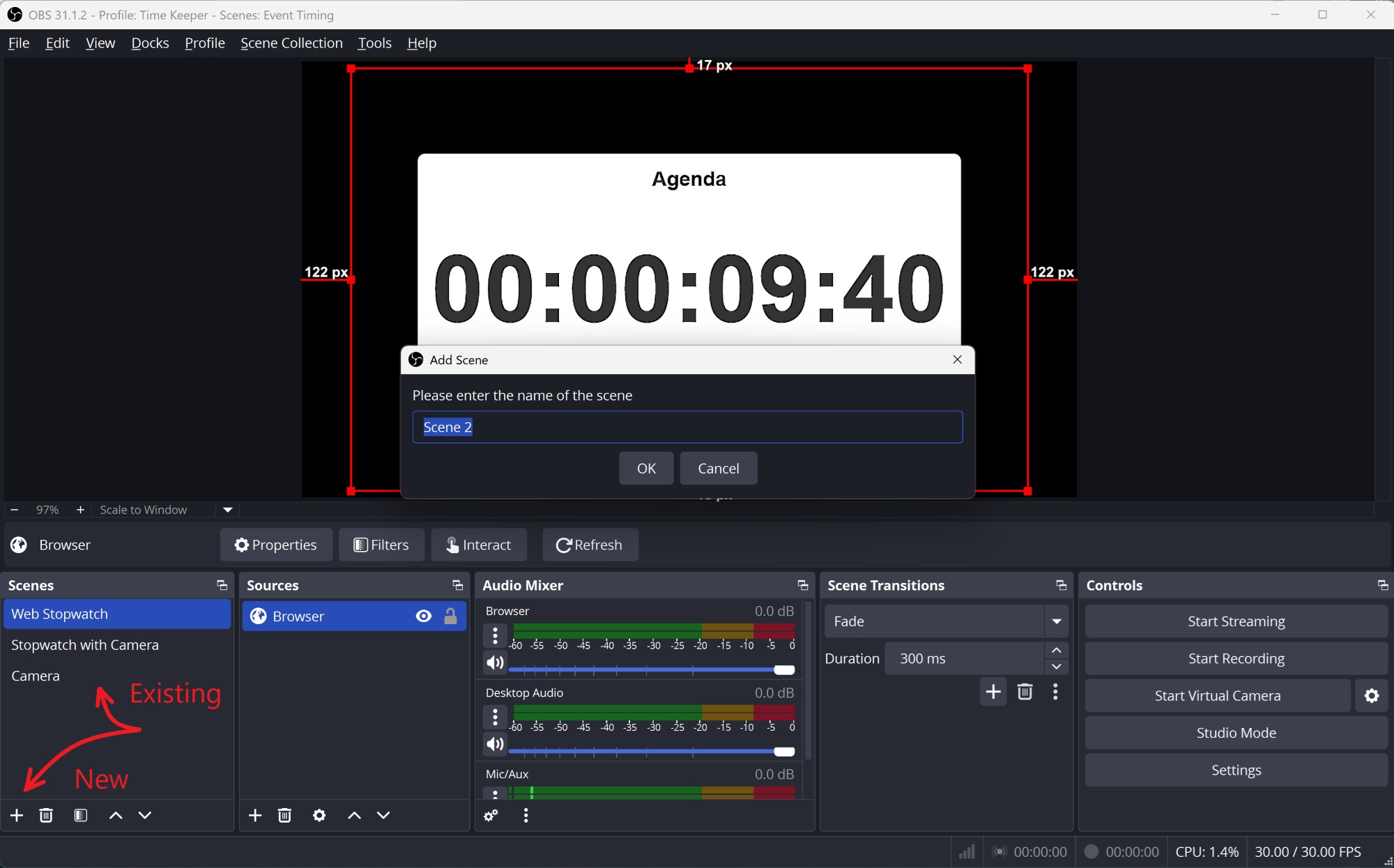This screenshot has width=1394, height=868.
Task: Add a configurable transition plus icon
Action: click(993, 692)
